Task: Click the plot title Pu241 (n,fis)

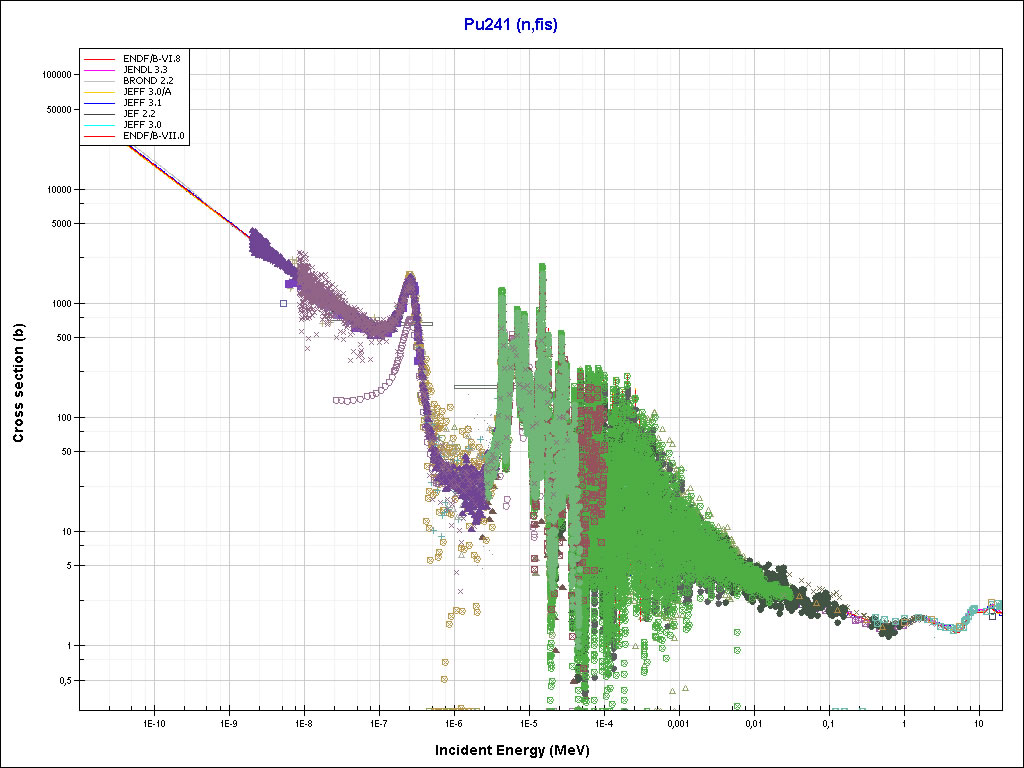Action: click(511, 24)
